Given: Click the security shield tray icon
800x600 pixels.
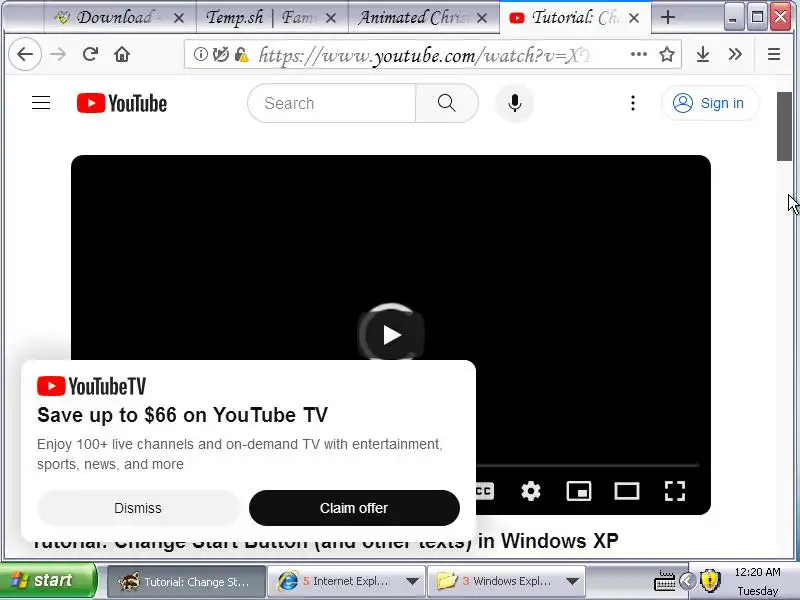Looking at the screenshot, I should pos(710,581).
